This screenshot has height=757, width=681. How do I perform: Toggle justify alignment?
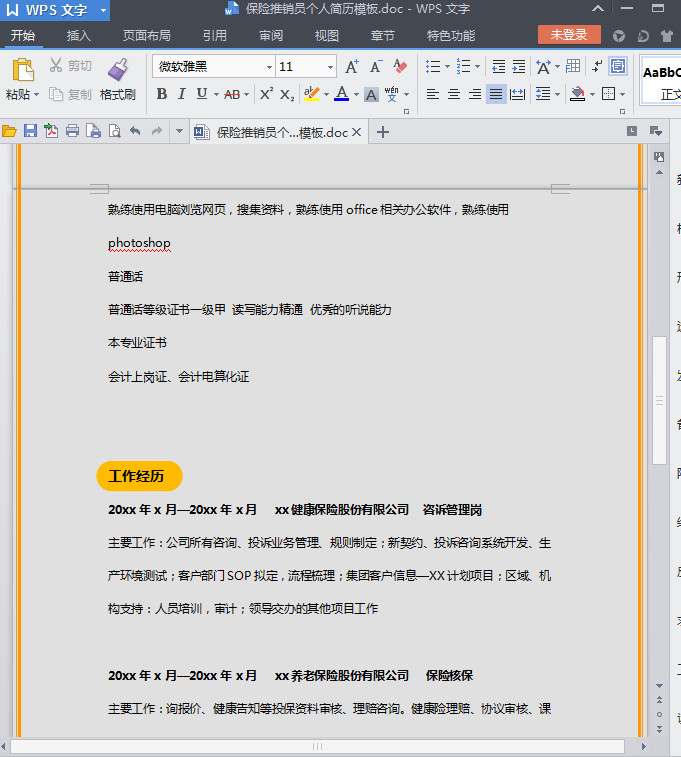click(x=496, y=94)
